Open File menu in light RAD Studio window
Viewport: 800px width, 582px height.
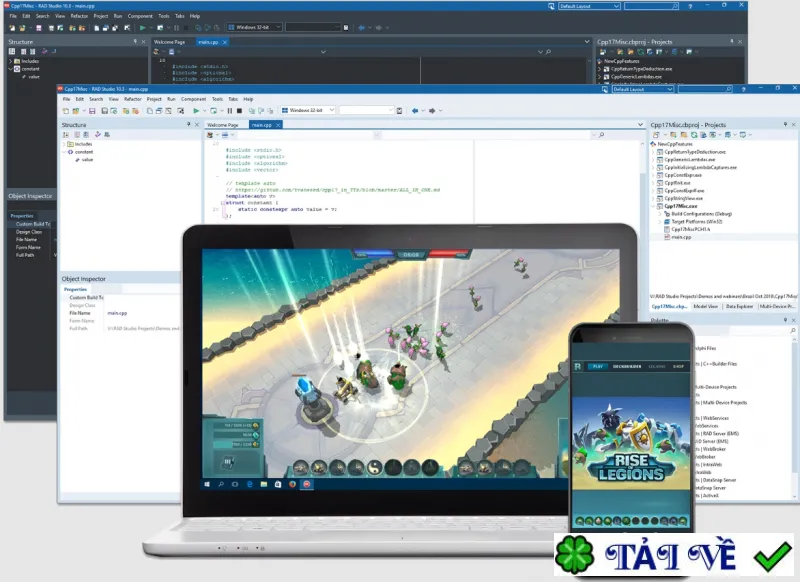[66, 99]
